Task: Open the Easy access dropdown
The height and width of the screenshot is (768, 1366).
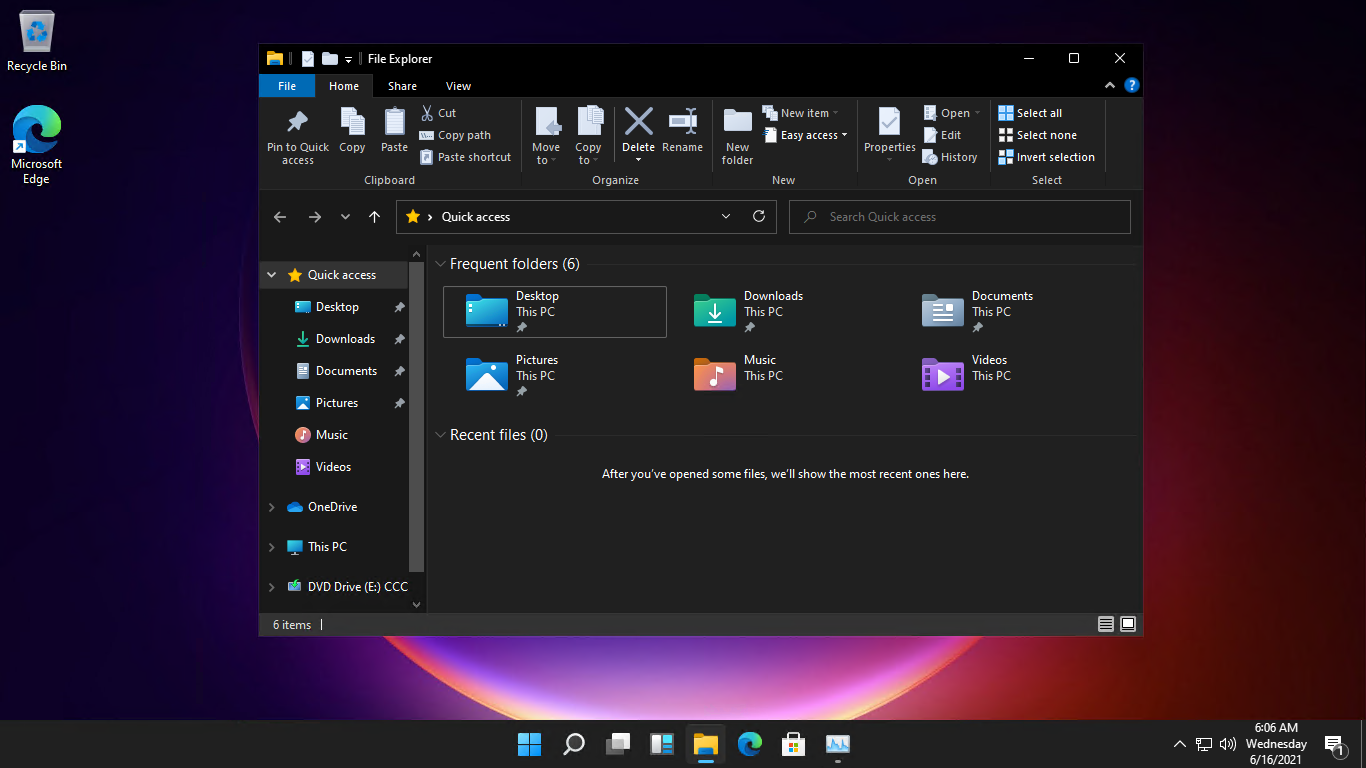Action: pyautogui.click(x=805, y=134)
